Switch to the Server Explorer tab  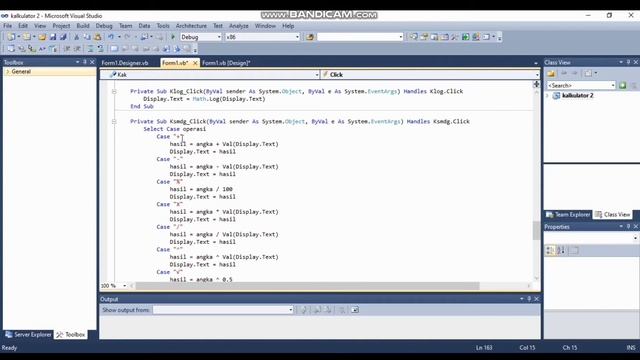click(28, 335)
